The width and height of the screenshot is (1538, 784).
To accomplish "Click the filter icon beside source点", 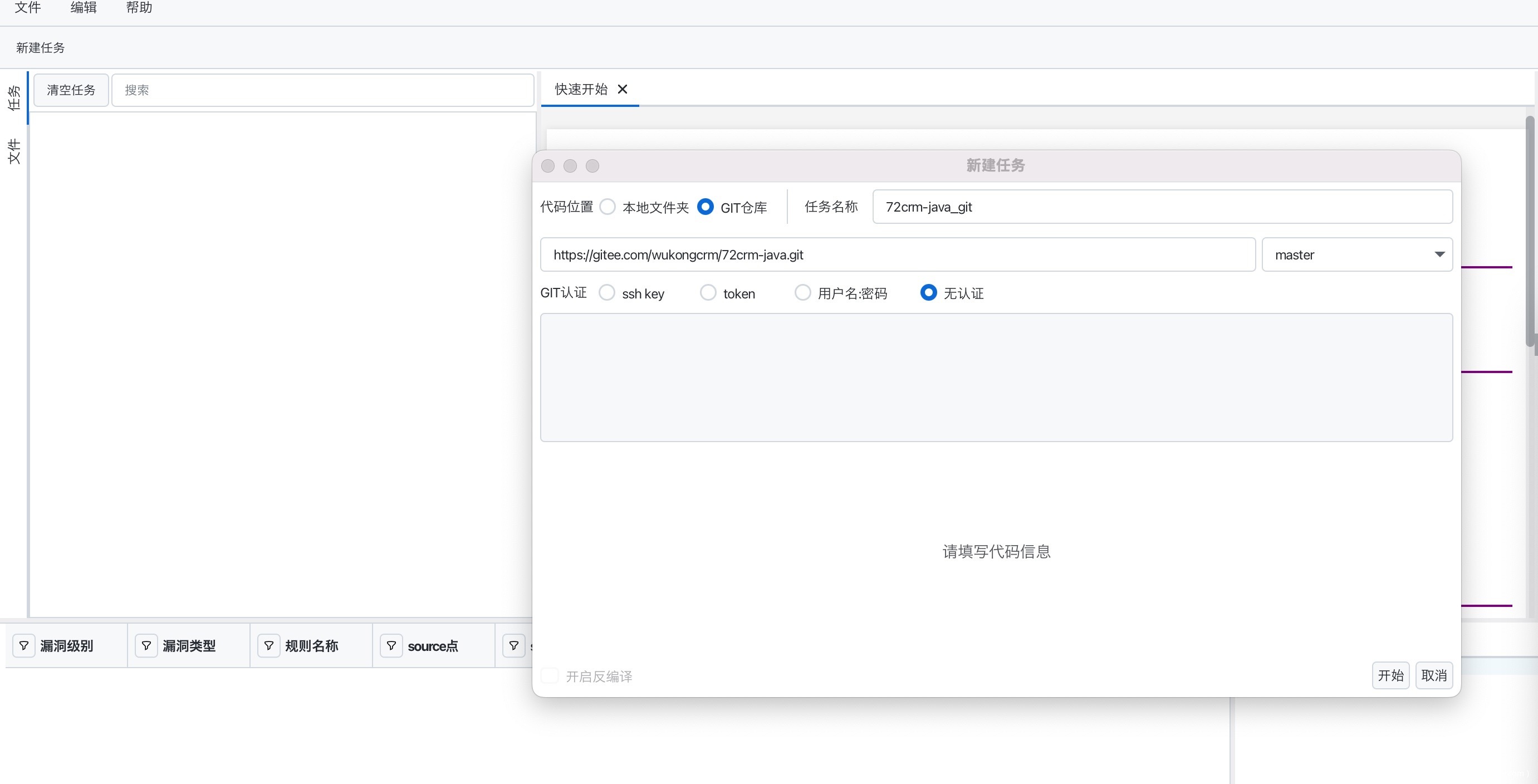I will pyautogui.click(x=391, y=645).
